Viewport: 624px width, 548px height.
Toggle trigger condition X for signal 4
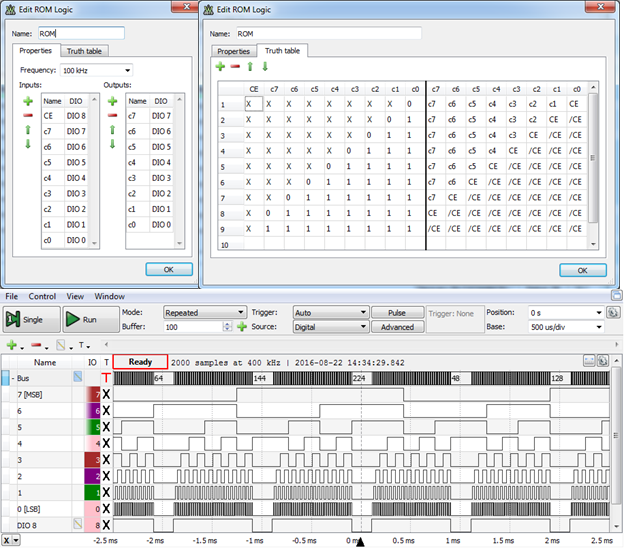pos(106,443)
